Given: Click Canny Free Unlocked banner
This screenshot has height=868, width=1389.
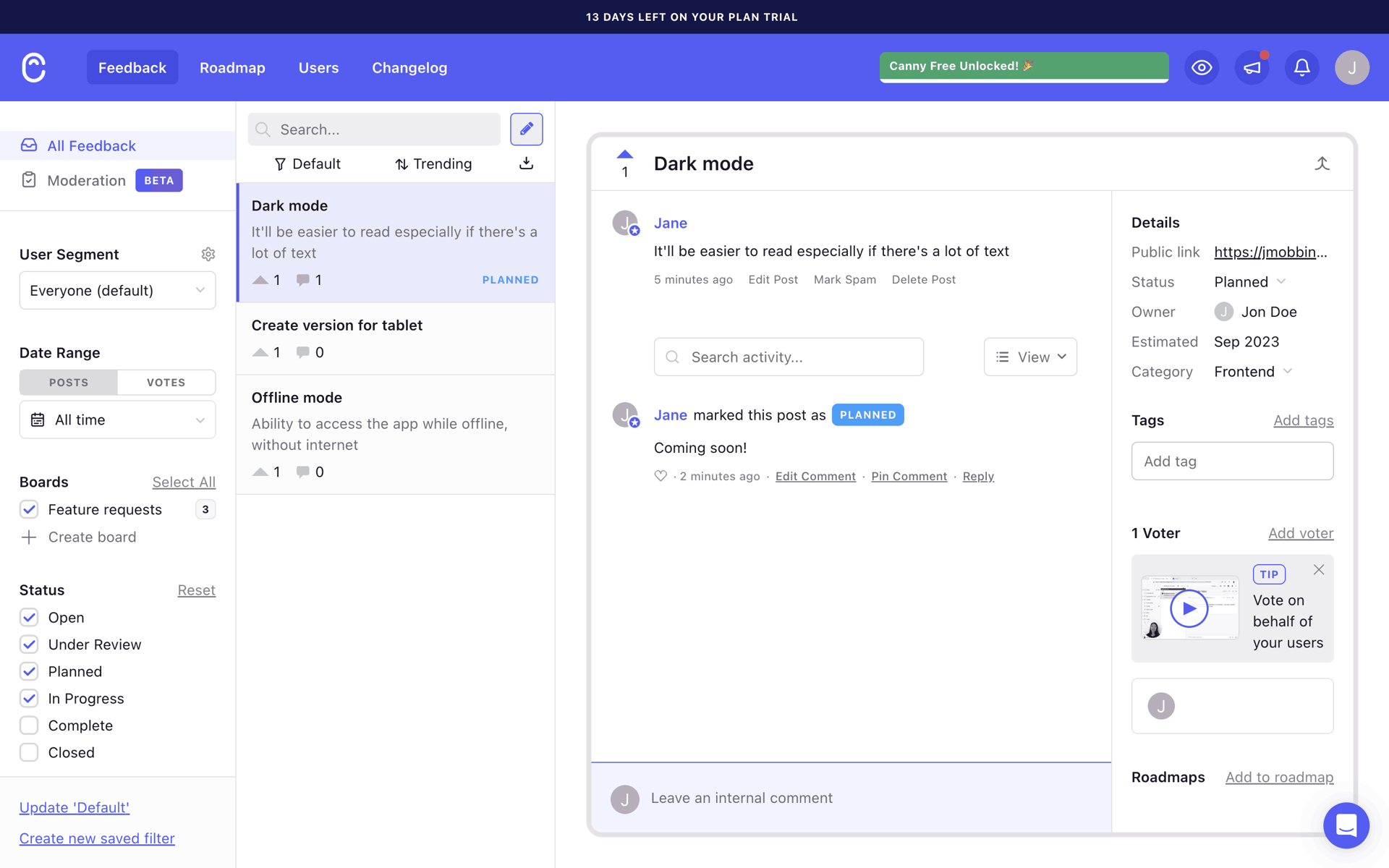Looking at the screenshot, I should [x=1024, y=67].
